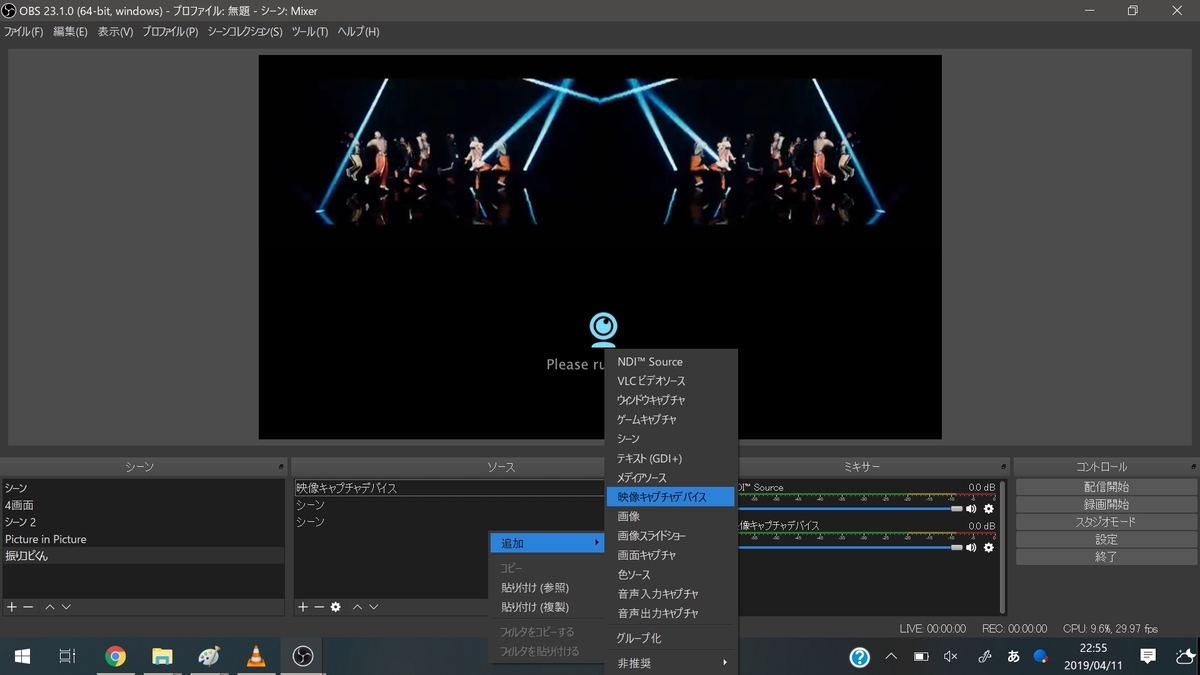
Task: Click the 録画開始 button
Action: [1106, 505]
